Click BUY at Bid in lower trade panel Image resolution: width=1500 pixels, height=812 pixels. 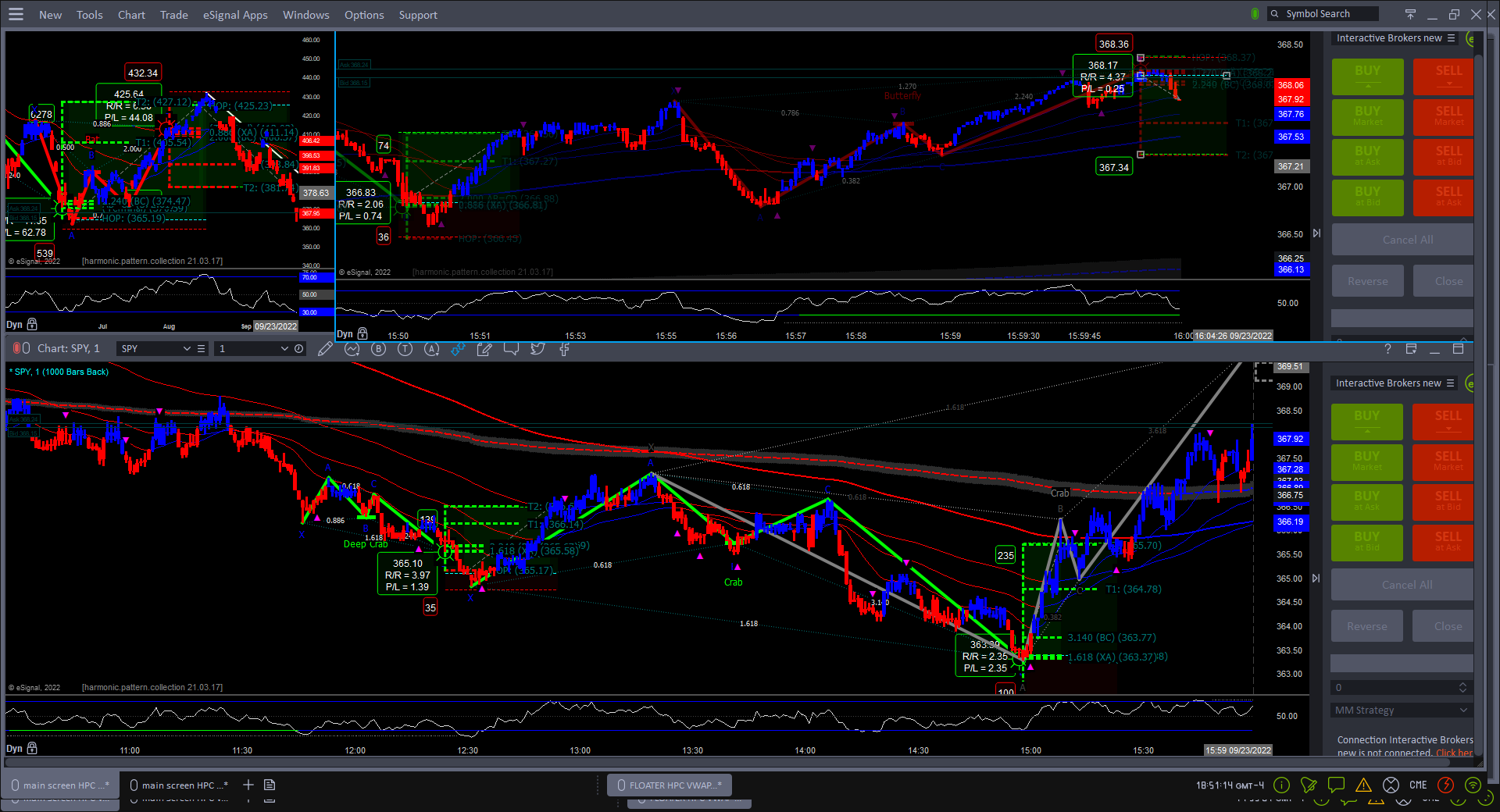pos(1366,541)
